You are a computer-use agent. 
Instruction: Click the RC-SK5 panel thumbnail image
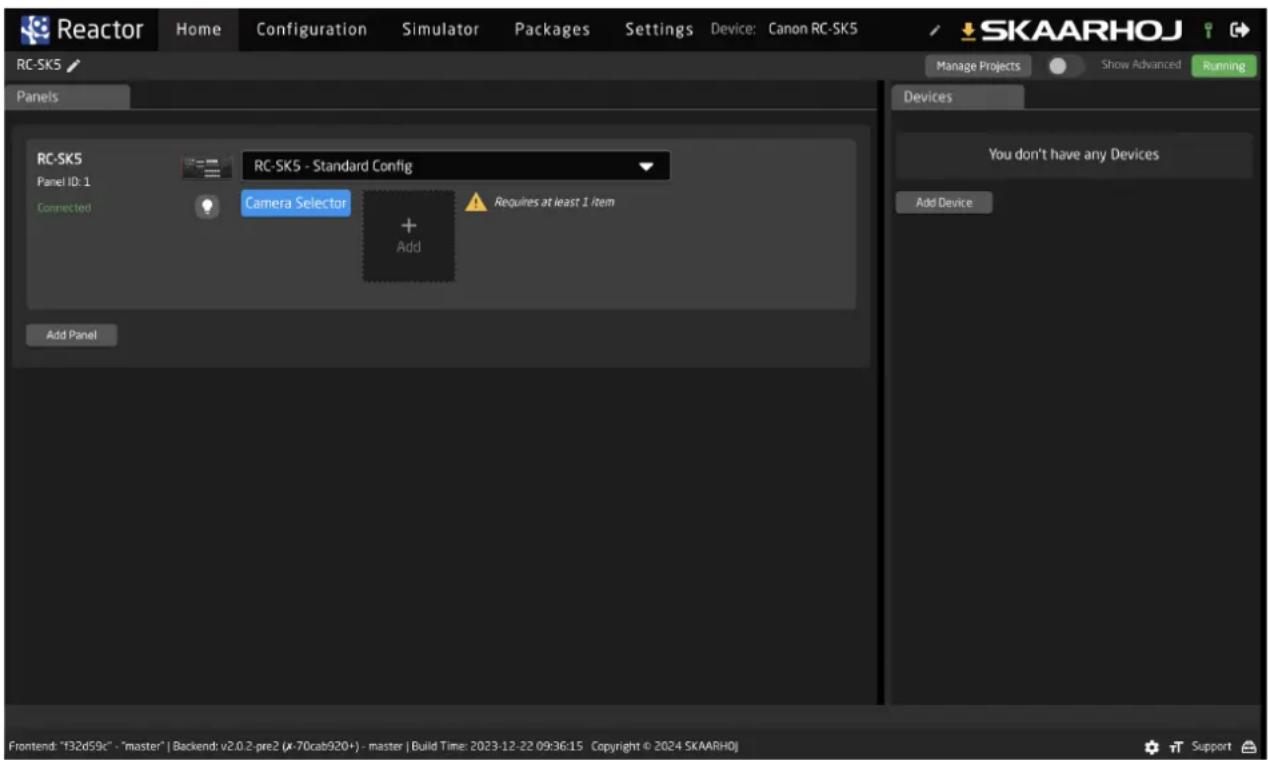pos(207,168)
